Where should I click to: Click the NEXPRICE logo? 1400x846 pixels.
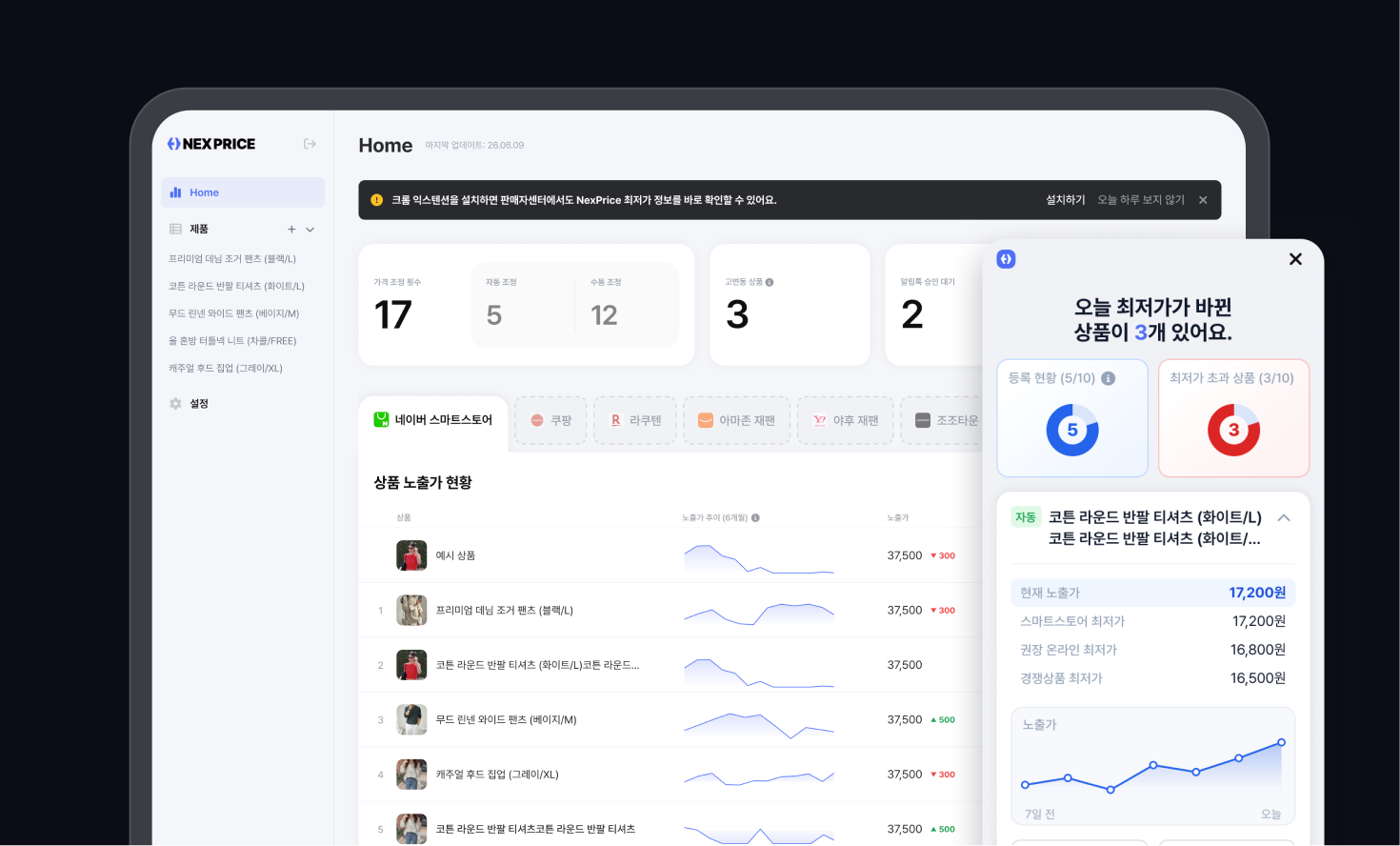pyautogui.click(x=211, y=144)
